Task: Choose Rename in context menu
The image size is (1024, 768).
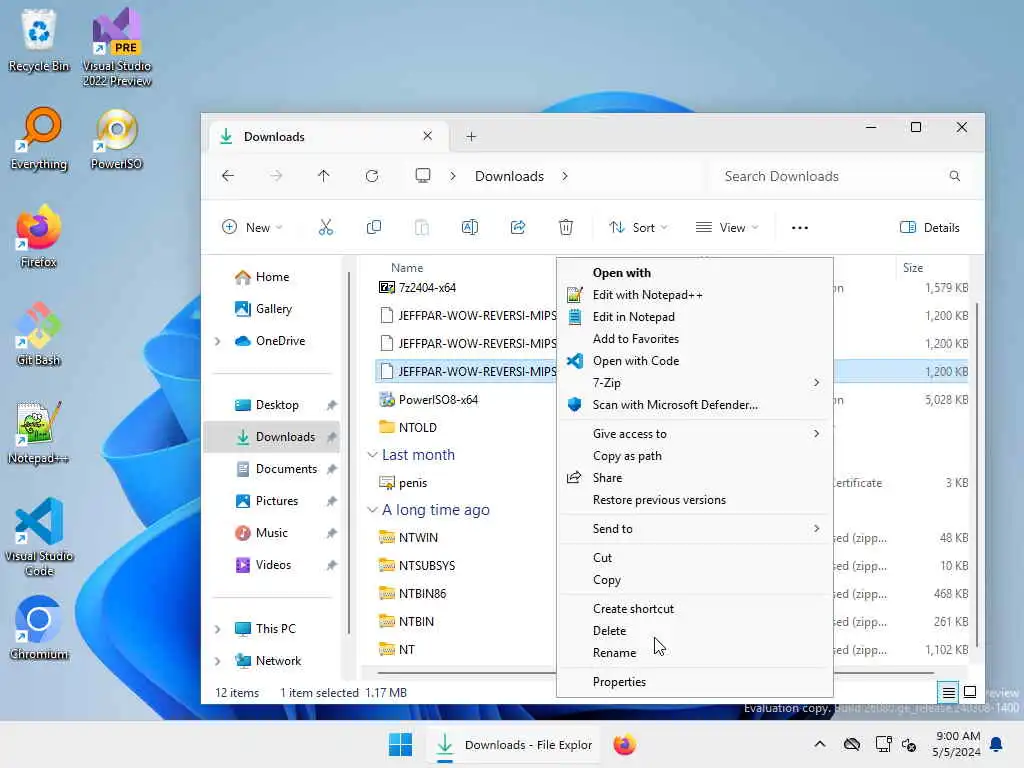Action: pyautogui.click(x=695, y=652)
